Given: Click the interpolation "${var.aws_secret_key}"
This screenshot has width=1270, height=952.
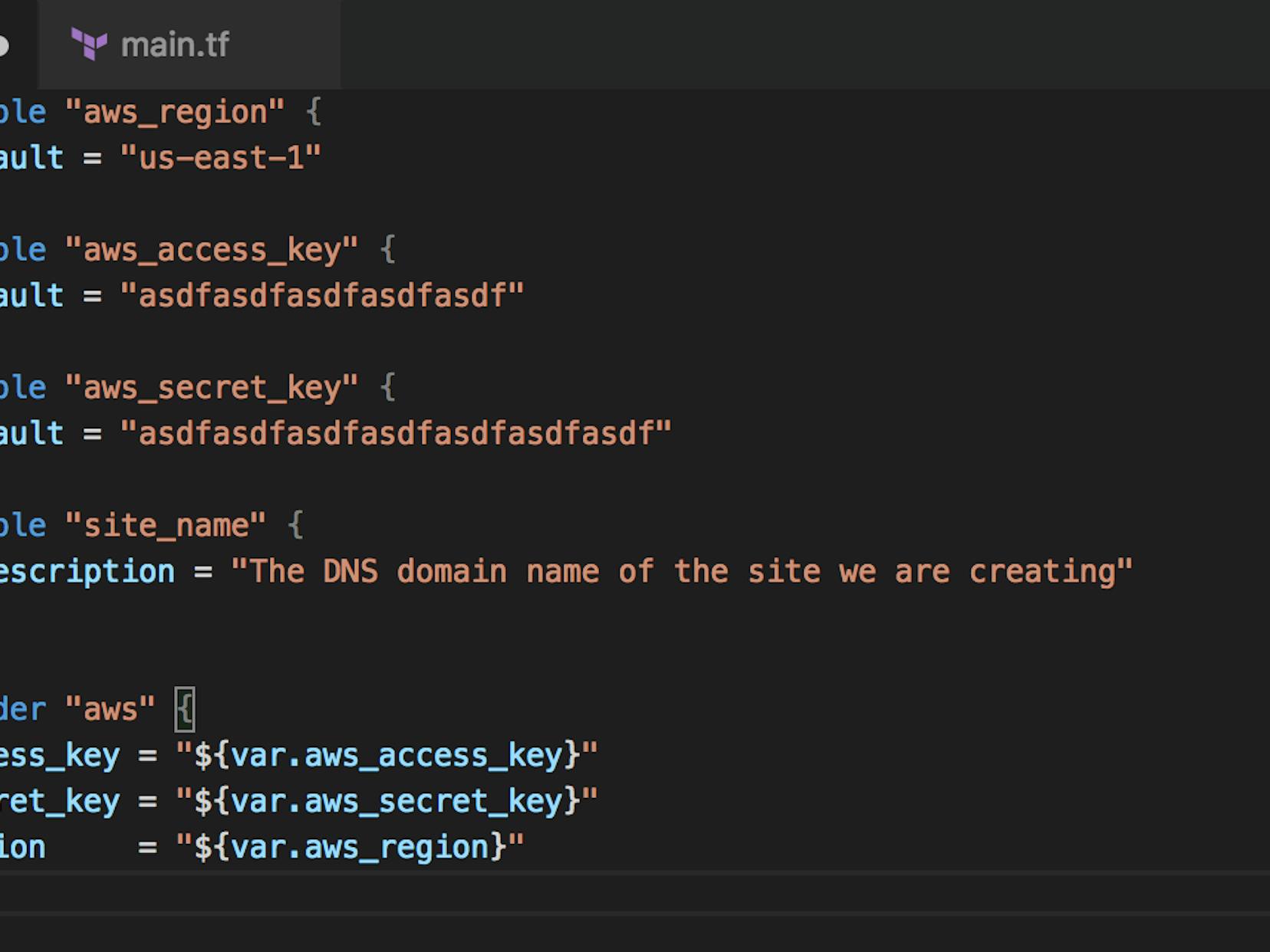Looking at the screenshot, I should click(387, 799).
